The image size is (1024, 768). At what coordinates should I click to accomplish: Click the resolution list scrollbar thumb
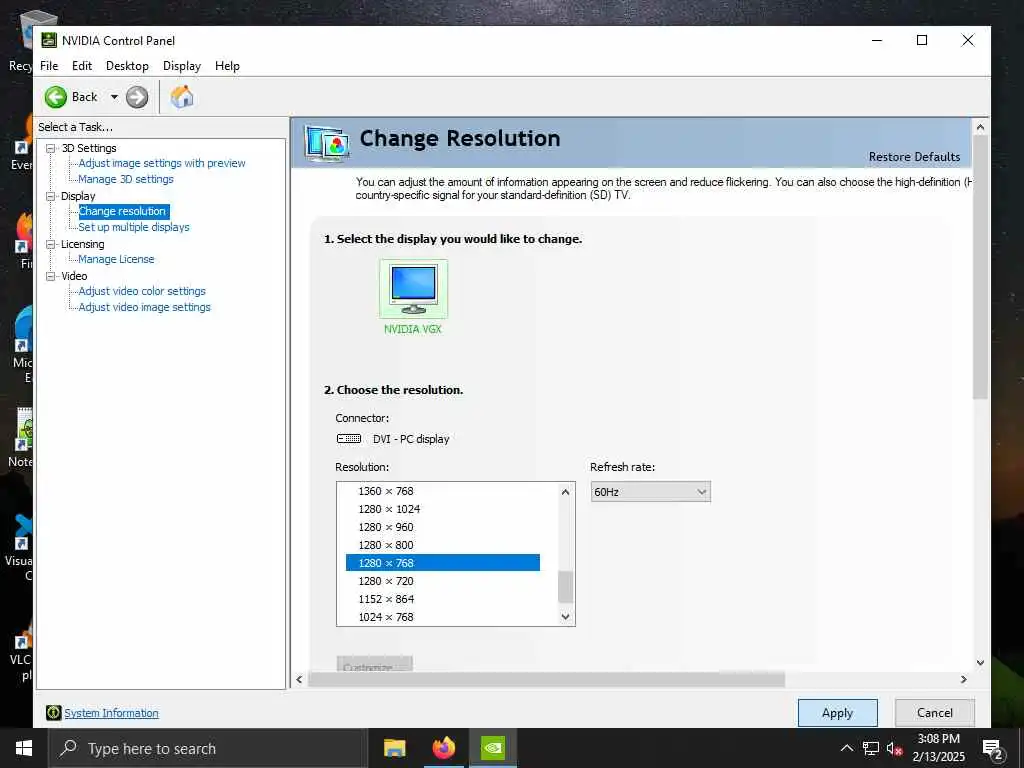tap(566, 587)
